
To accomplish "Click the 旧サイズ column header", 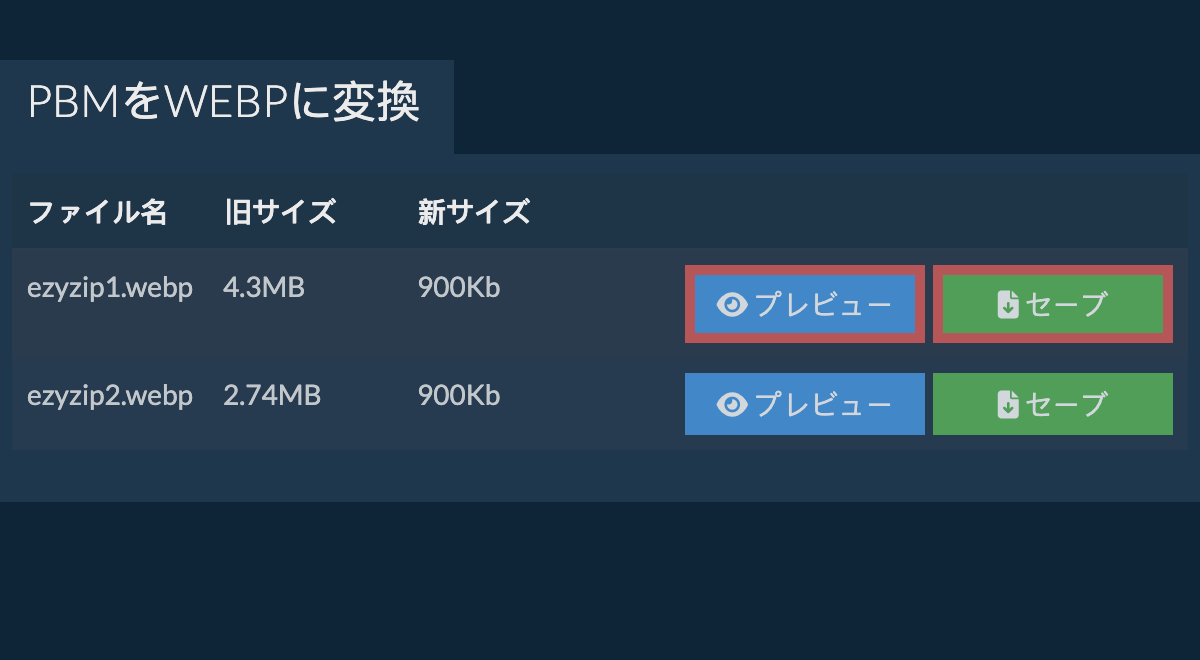I will point(279,213).
